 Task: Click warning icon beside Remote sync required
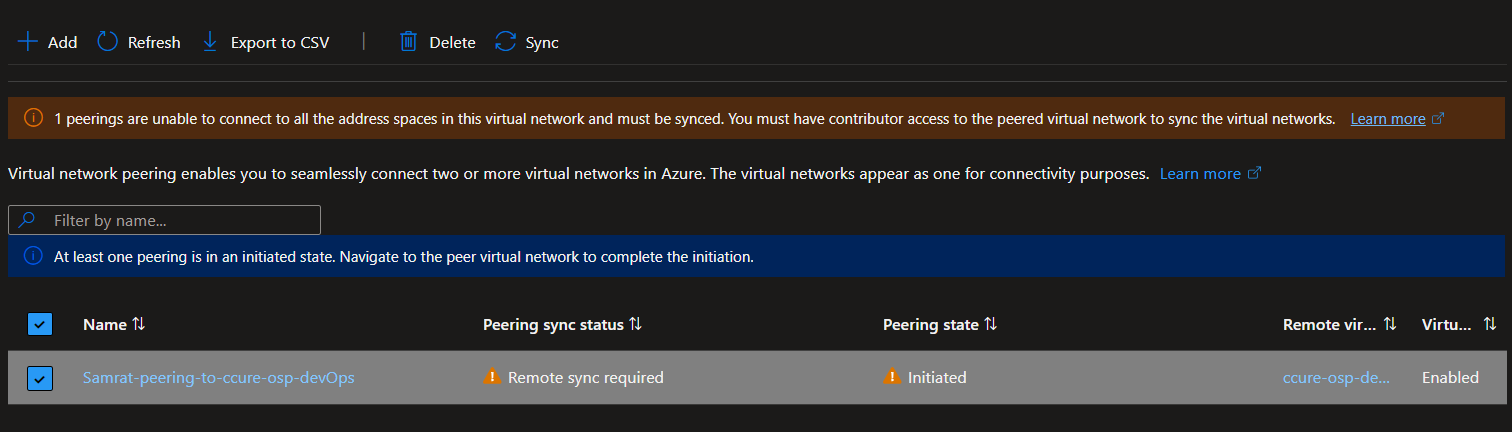[x=491, y=377]
